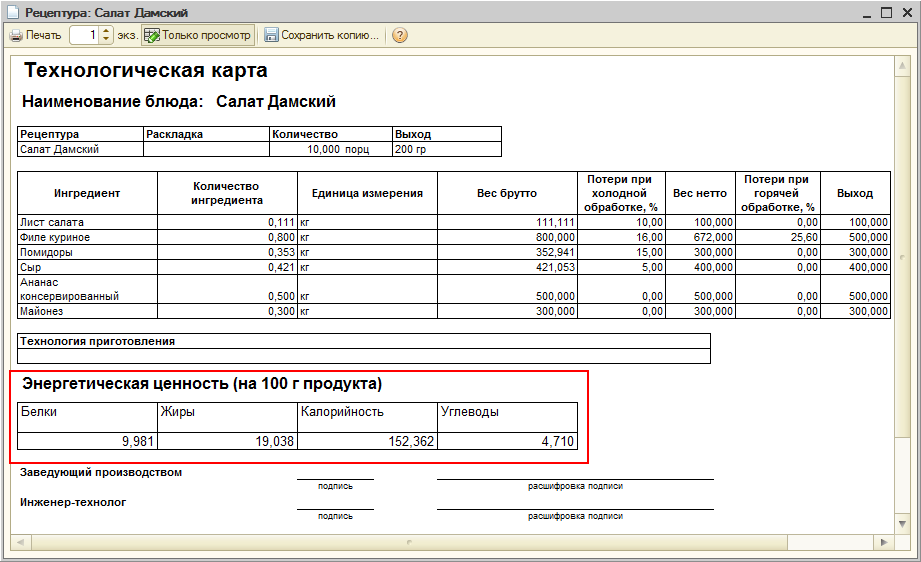
Task: Toggle Только просмотр view-only mode
Action: point(197,35)
